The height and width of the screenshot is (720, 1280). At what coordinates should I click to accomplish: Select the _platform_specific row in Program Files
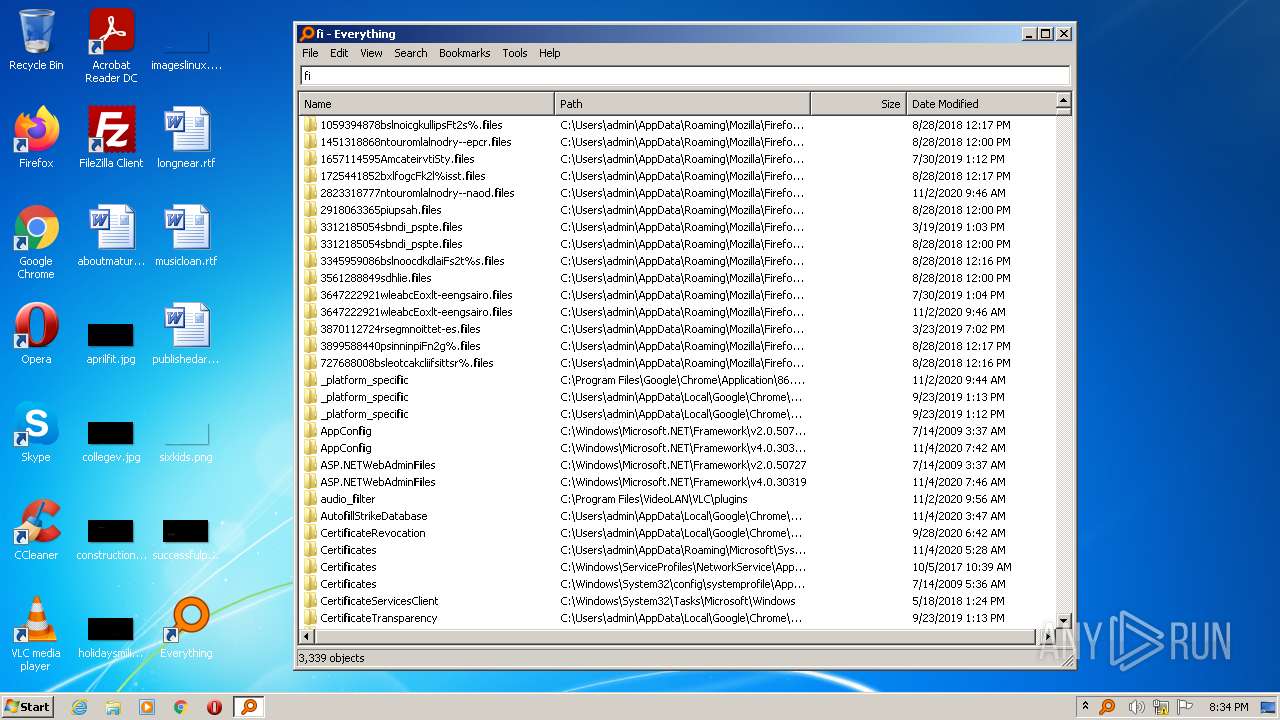677,380
